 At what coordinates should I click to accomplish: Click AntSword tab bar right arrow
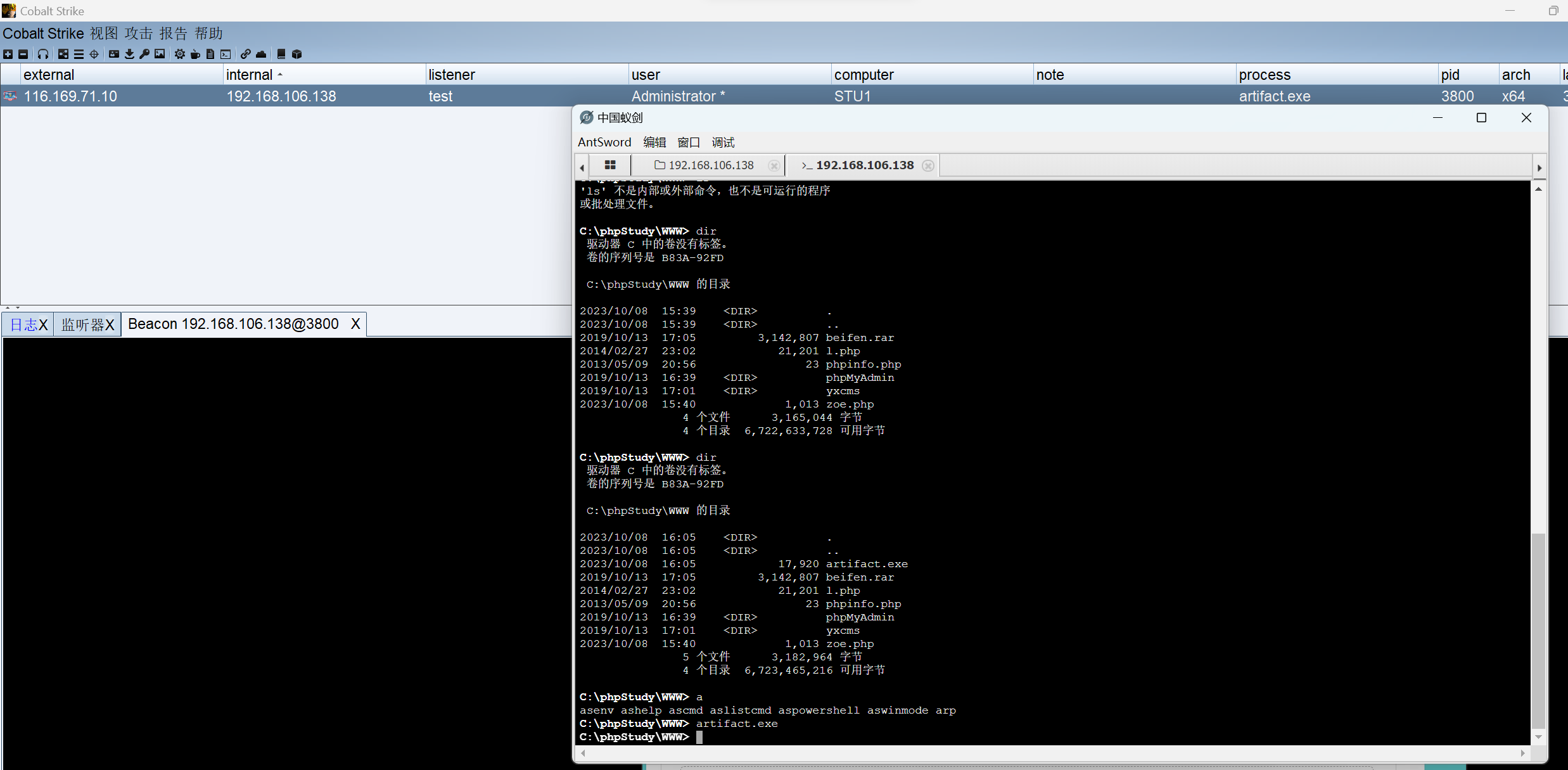pyautogui.click(x=1539, y=168)
